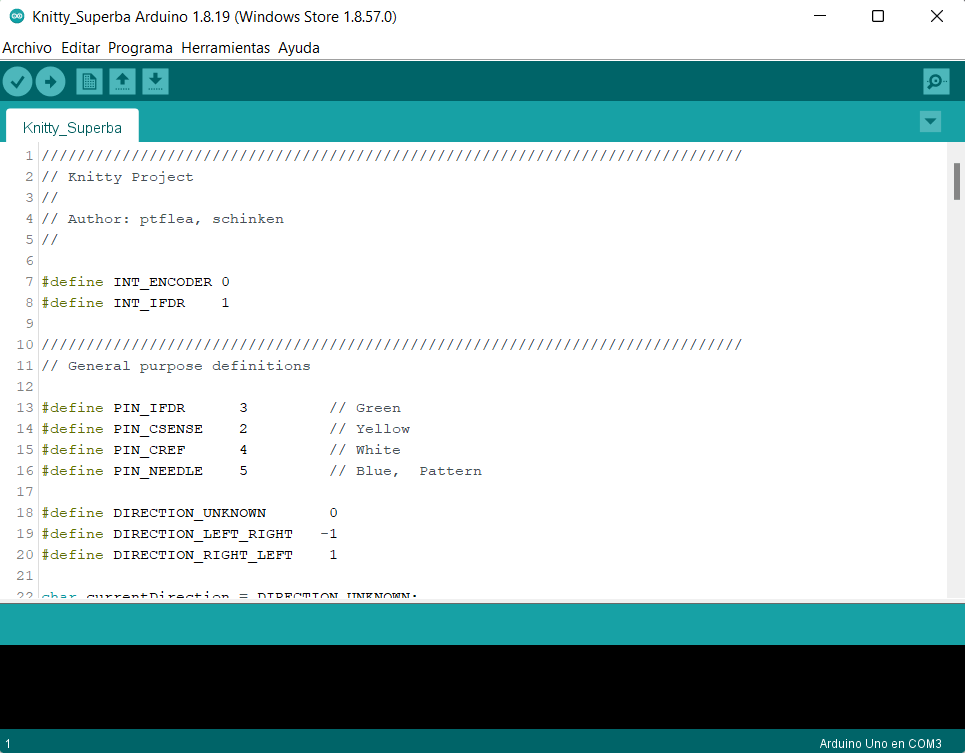
Task: Select the Knitty_Superba sketch tab
Action: 72,128
